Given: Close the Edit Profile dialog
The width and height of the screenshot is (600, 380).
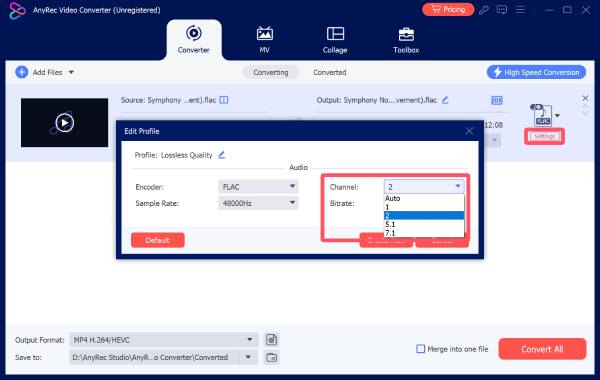Looking at the screenshot, I should point(470,131).
